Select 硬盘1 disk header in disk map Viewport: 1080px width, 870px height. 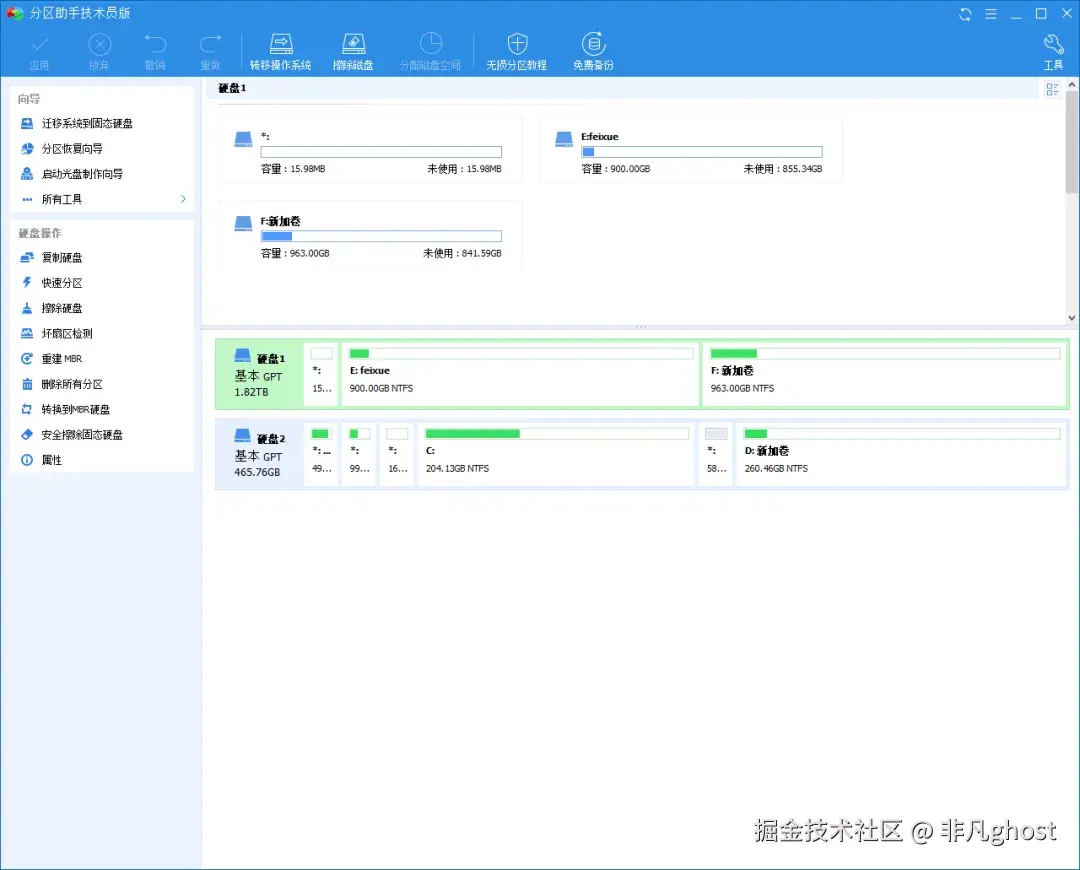tap(259, 374)
